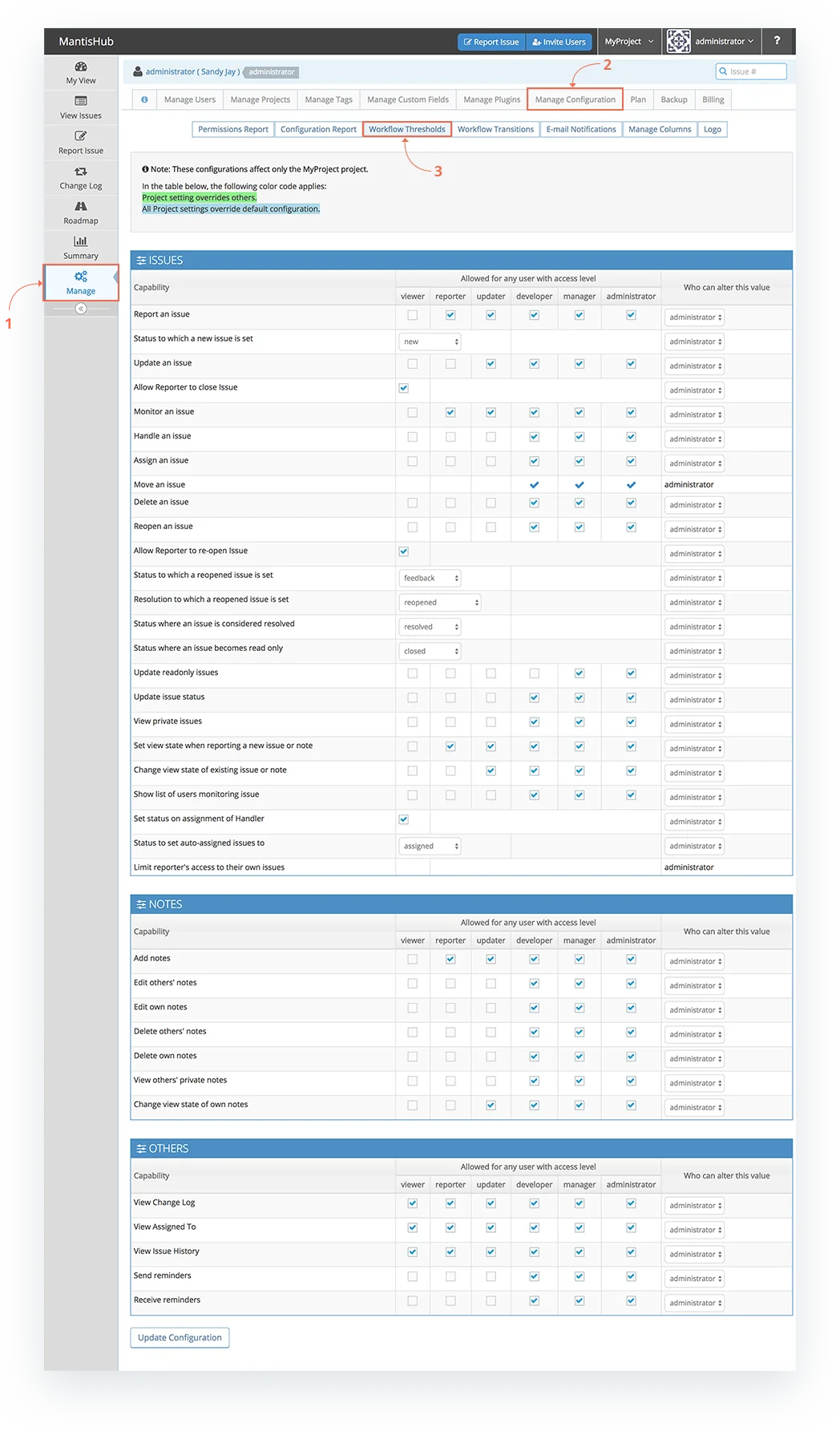Uncheck reporter checkbox for Add notes

coord(450,959)
